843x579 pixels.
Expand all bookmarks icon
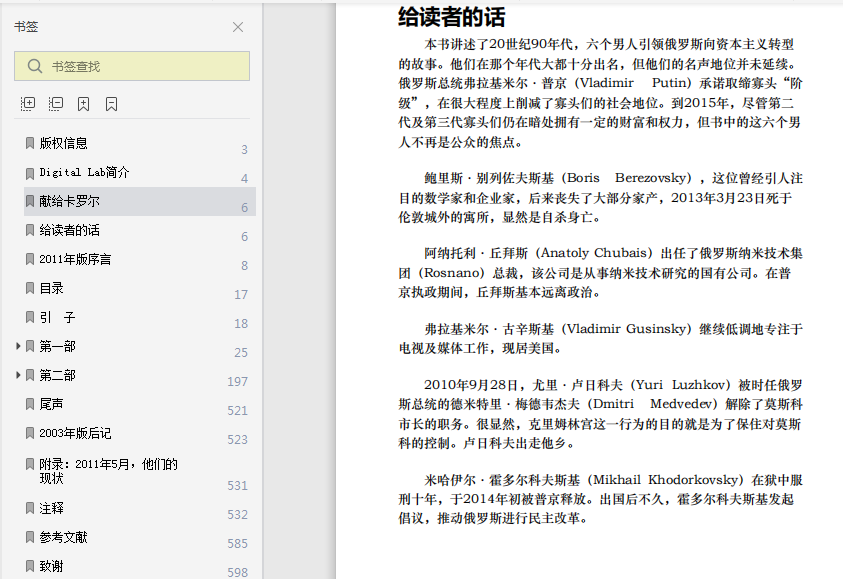(x=28, y=104)
